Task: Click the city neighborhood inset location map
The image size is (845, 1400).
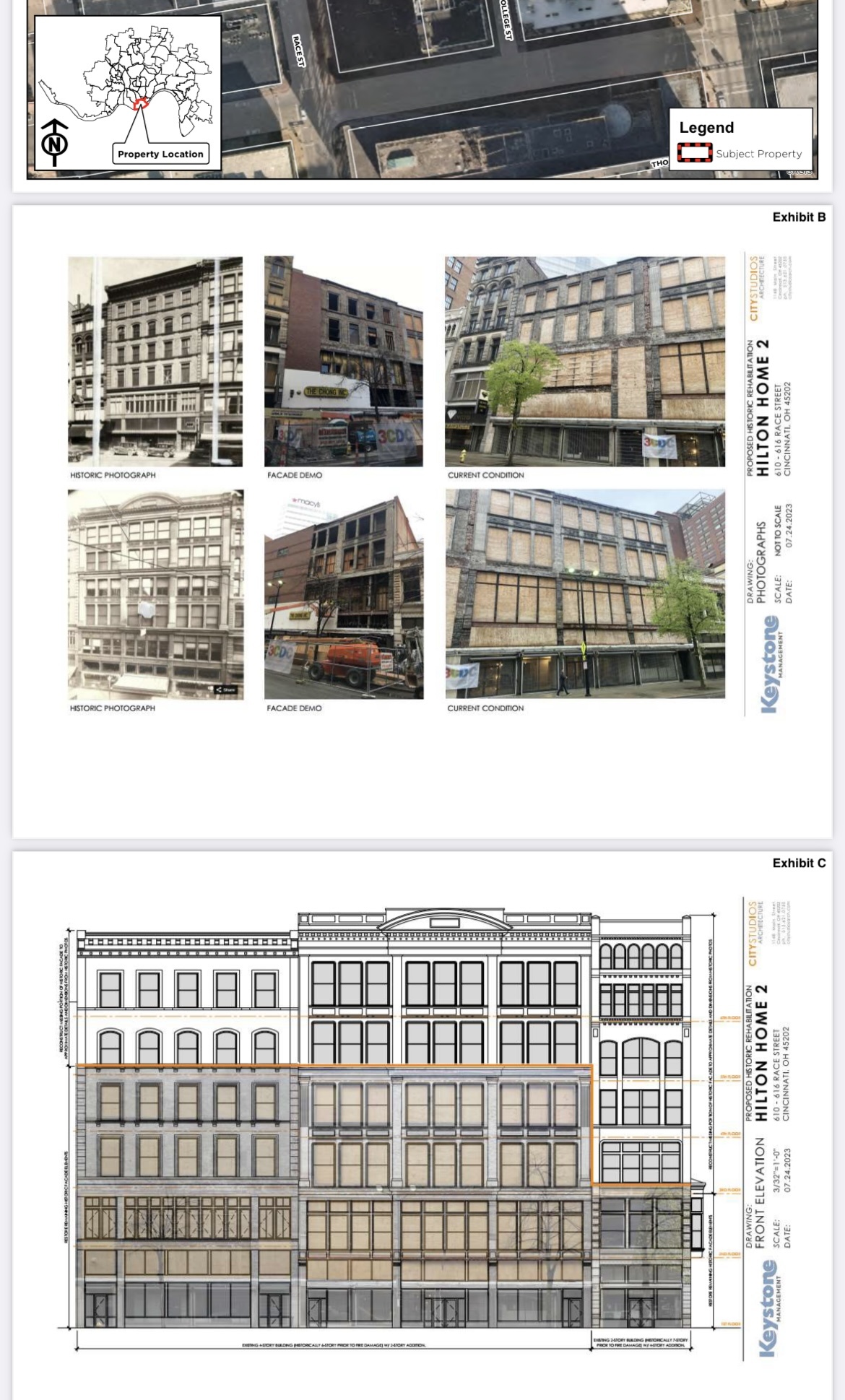Action: pos(128,94)
